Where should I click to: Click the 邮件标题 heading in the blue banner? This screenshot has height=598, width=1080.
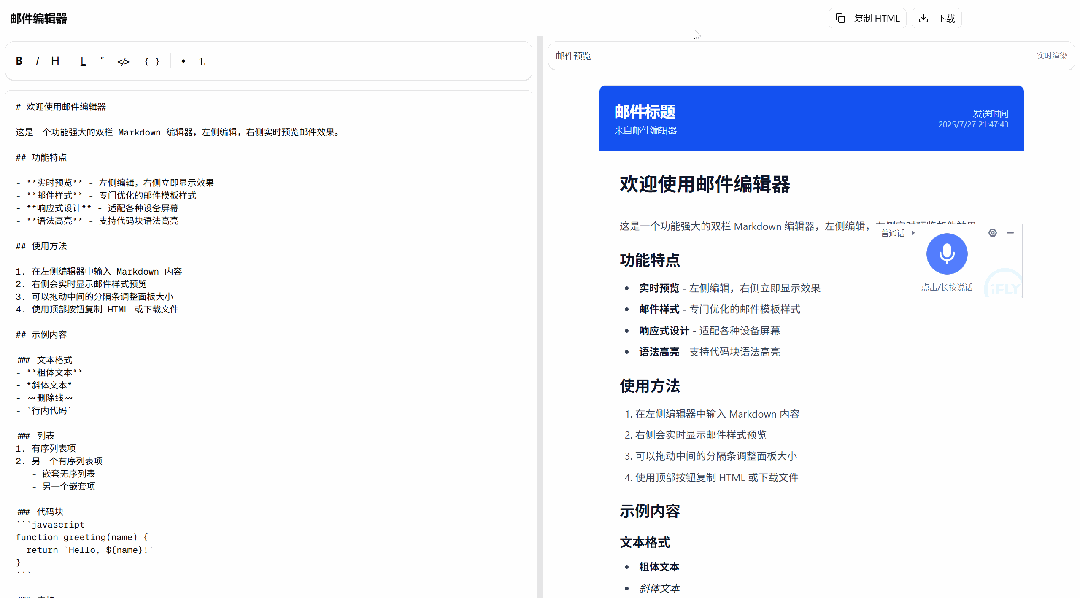click(x=645, y=112)
